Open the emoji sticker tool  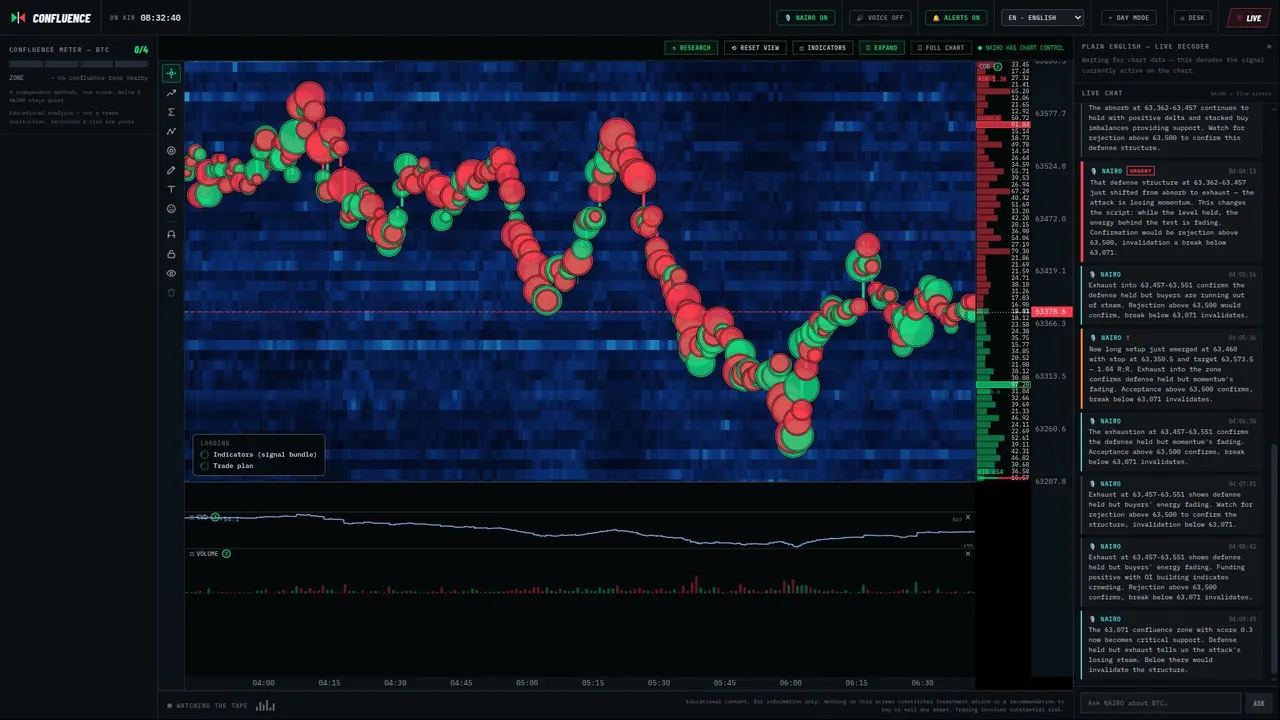click(x=171, y=209)
